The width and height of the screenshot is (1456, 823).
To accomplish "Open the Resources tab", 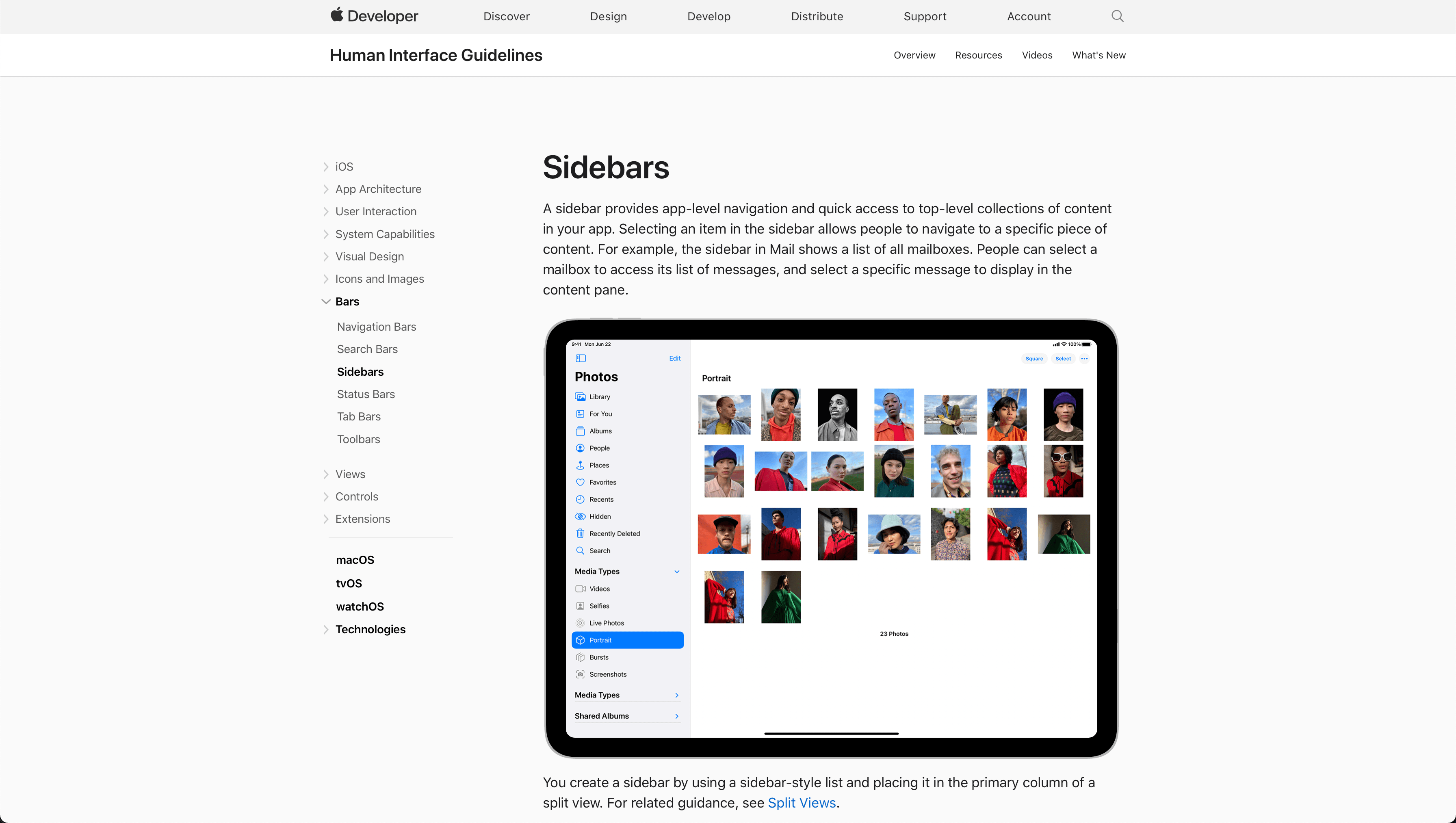I will pos(978,55).
